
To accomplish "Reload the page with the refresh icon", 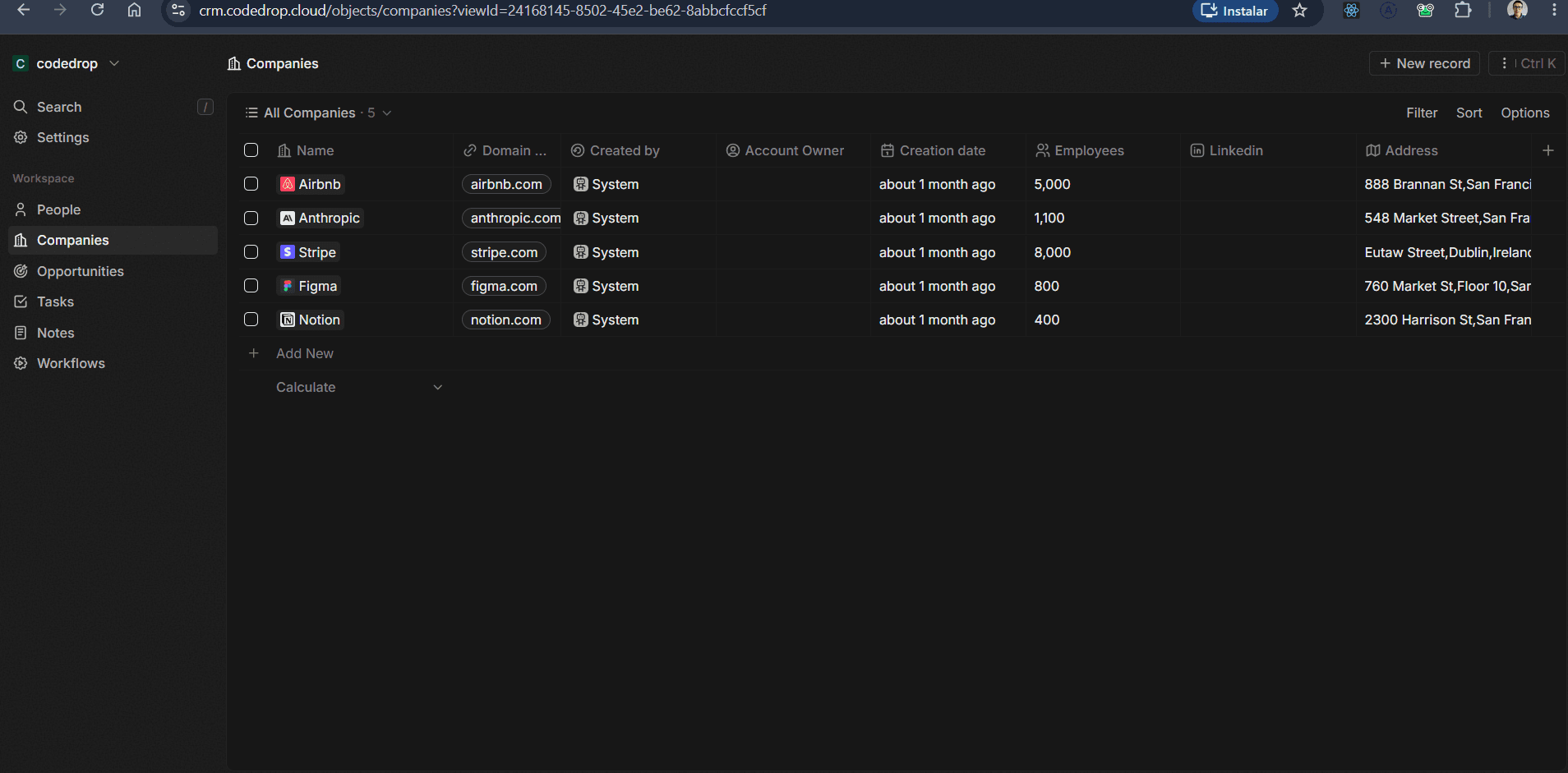I will 97,10.
